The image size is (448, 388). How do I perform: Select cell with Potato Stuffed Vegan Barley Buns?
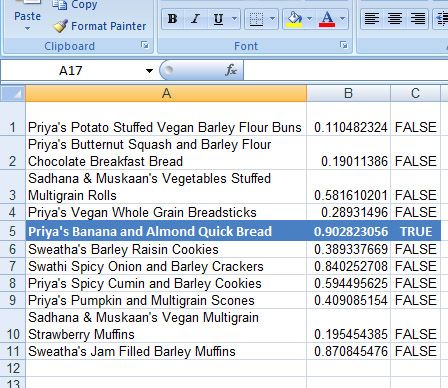[x=166, y=119]
